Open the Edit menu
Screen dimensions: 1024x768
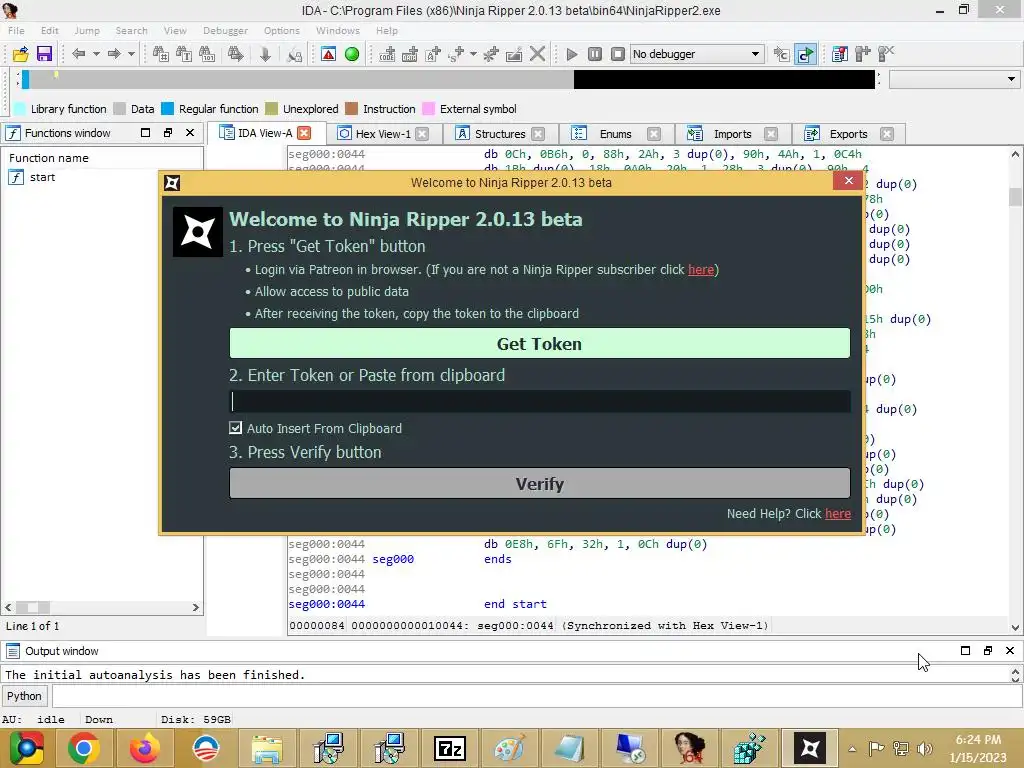pyautogui.click(x=50, y=31)
